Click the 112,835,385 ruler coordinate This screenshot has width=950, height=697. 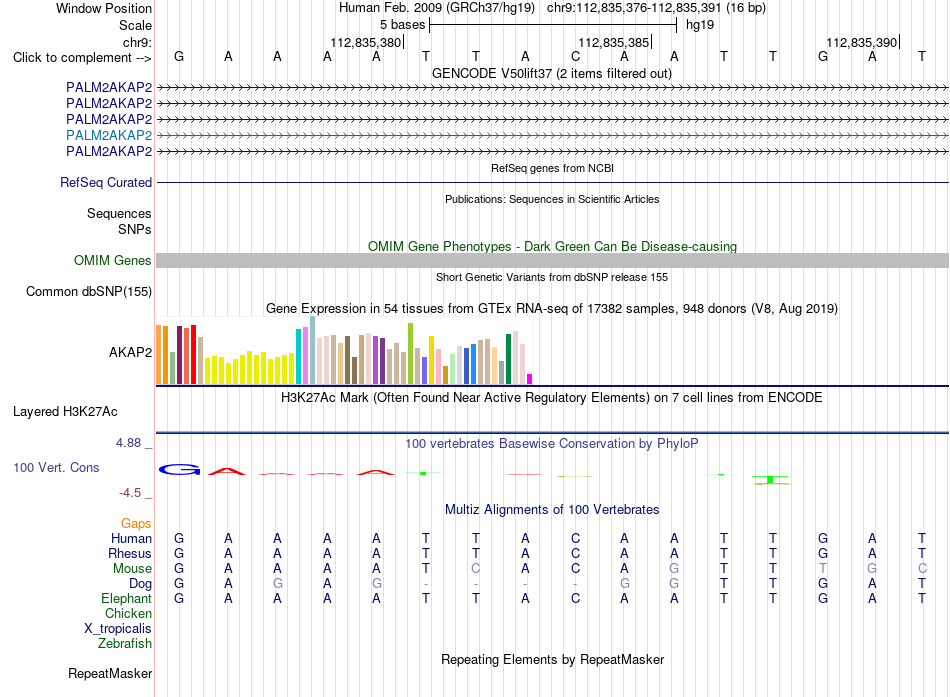click(613, 42)
